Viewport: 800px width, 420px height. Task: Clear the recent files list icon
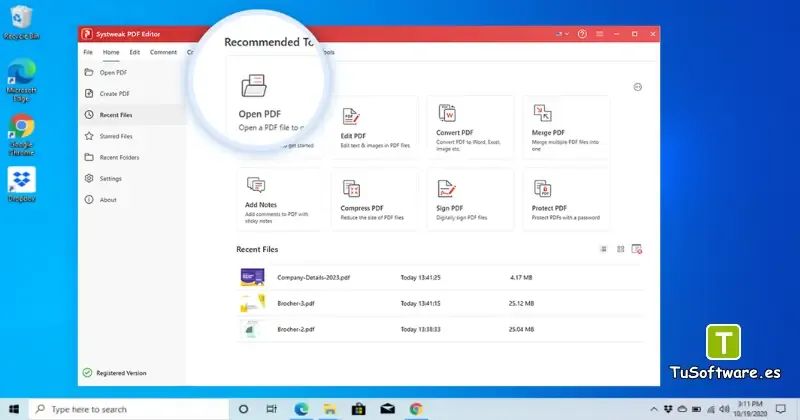click(637, 249)
